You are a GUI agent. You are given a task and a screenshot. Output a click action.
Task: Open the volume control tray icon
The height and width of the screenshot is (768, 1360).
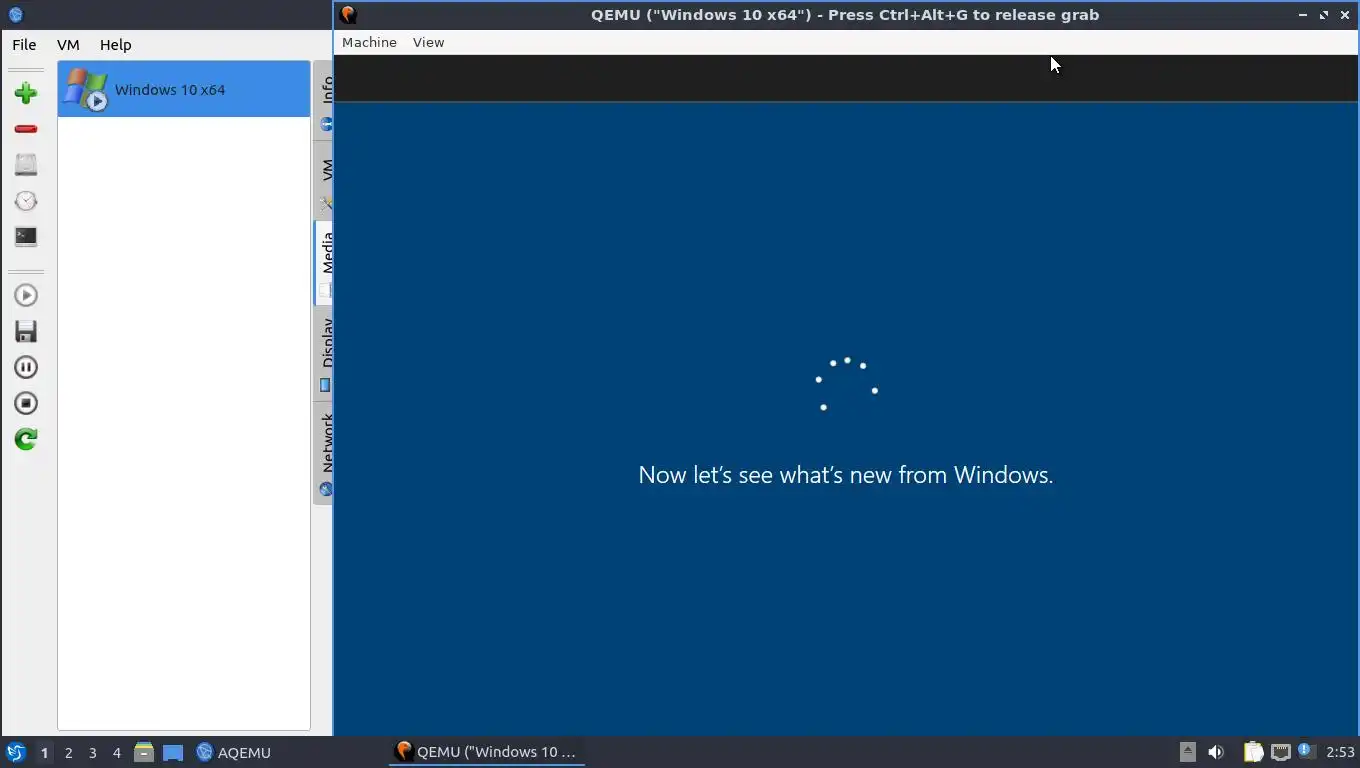point(1216,752)
